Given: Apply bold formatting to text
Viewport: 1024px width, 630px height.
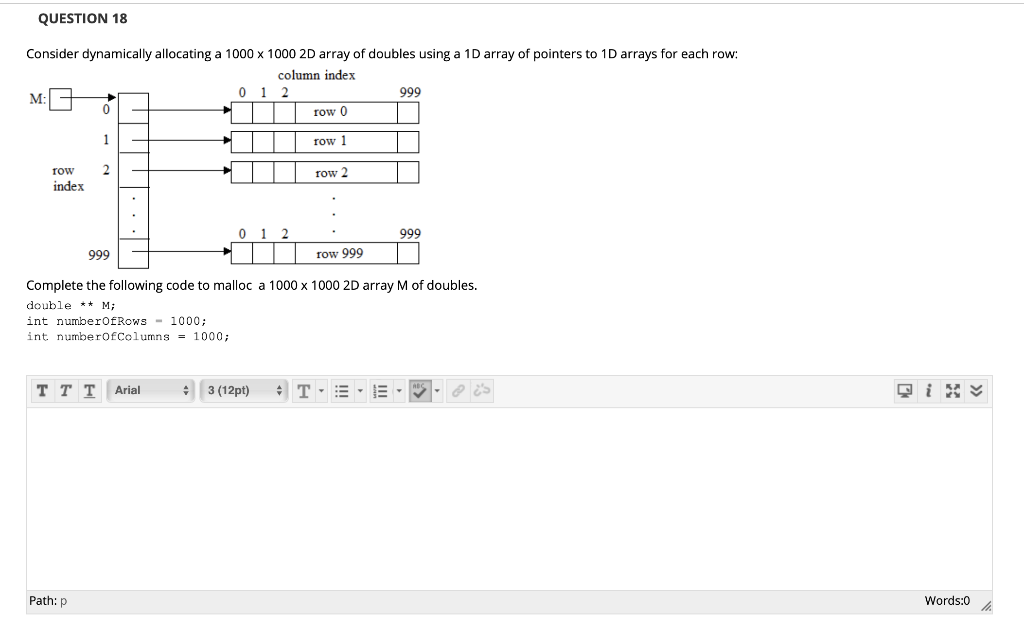Looking at the screenshot, I should tap(41, 390).
